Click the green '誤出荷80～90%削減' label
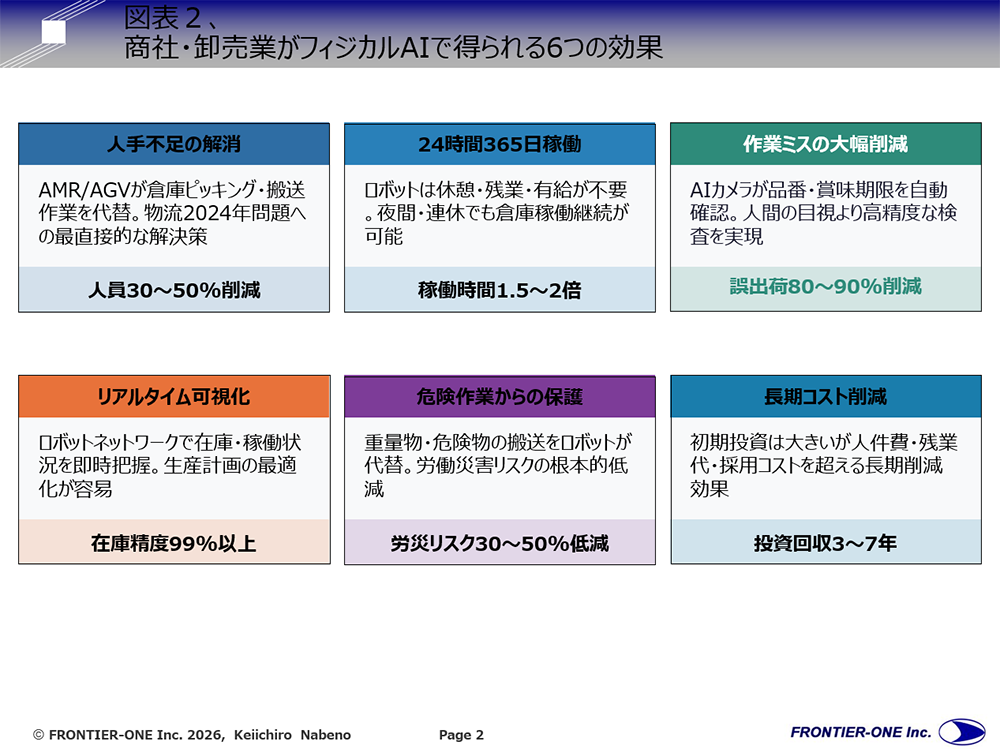 [x=826, y=286]
